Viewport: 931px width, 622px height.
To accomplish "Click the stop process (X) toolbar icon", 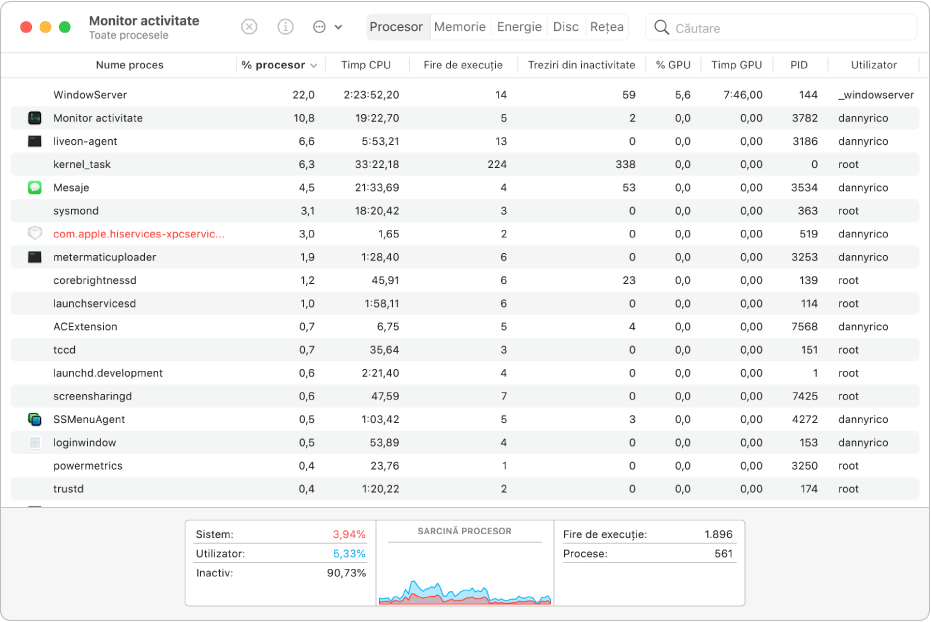I will (x=249, y=27).
